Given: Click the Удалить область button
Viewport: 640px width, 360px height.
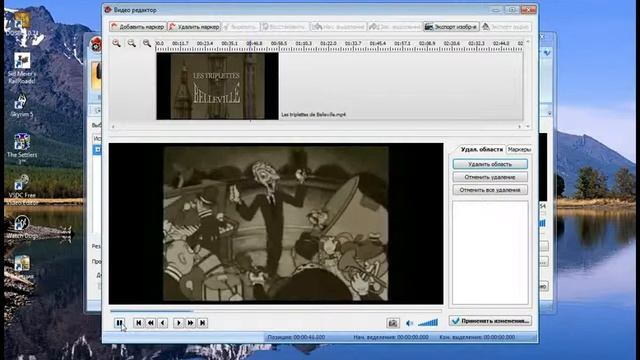Looking at the screenshot, I should (x=490, y=164).
